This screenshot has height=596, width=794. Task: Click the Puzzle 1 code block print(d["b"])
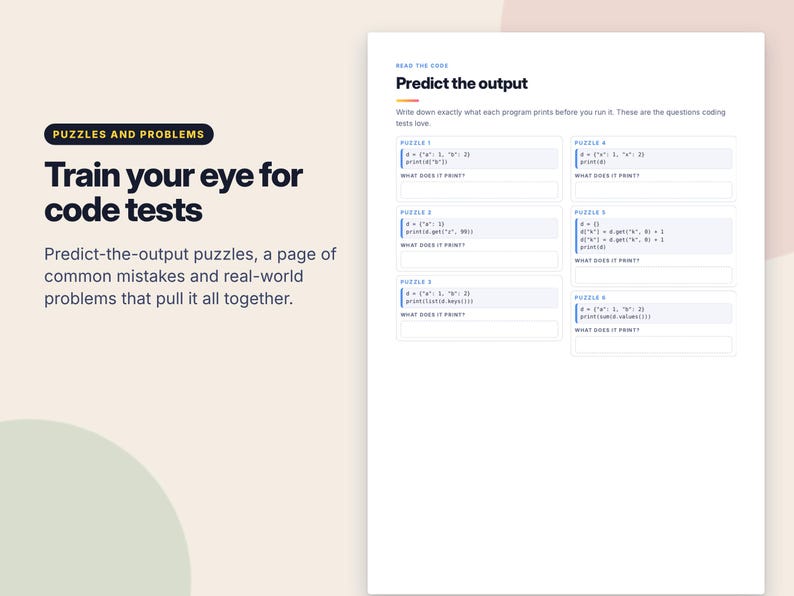(479, 158)
